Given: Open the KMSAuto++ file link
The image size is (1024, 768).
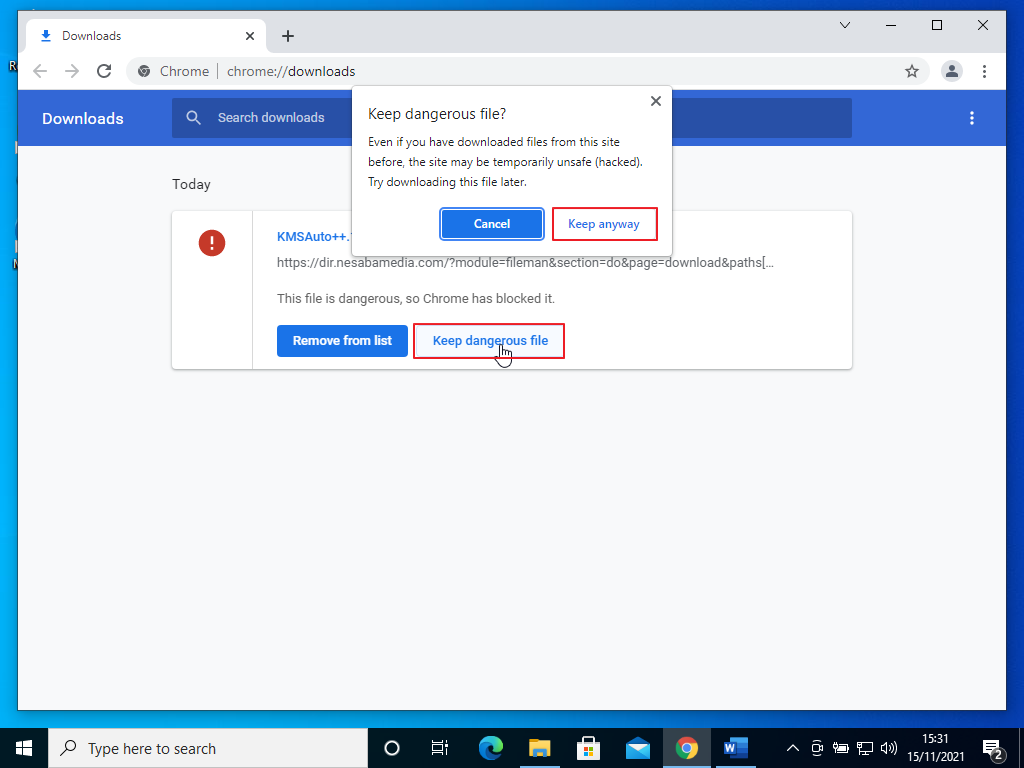Looking at the screenshot, I should pyautogui.click(x=314, y=236).
